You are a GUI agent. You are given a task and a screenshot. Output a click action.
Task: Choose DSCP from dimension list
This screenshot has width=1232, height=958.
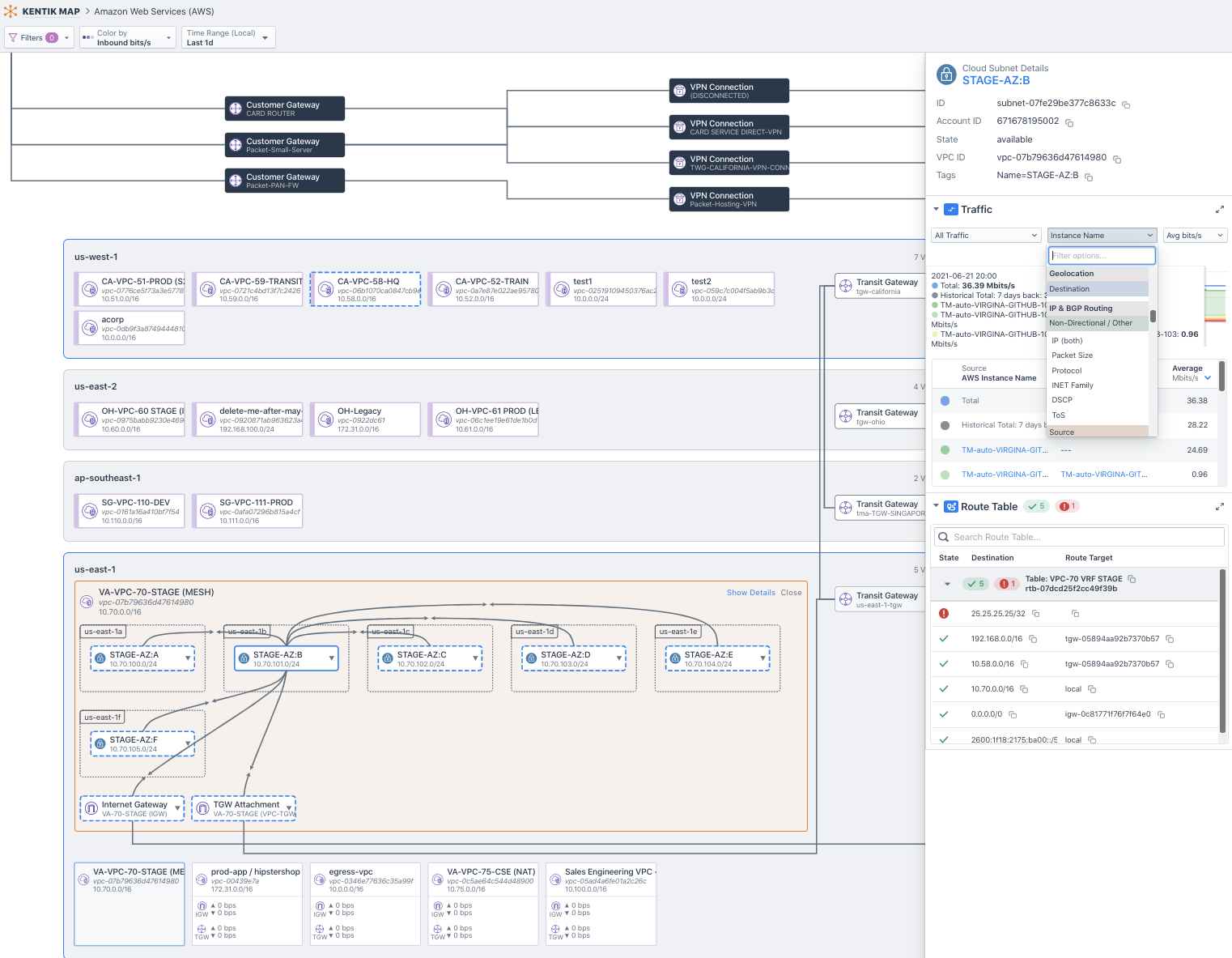1098,400
